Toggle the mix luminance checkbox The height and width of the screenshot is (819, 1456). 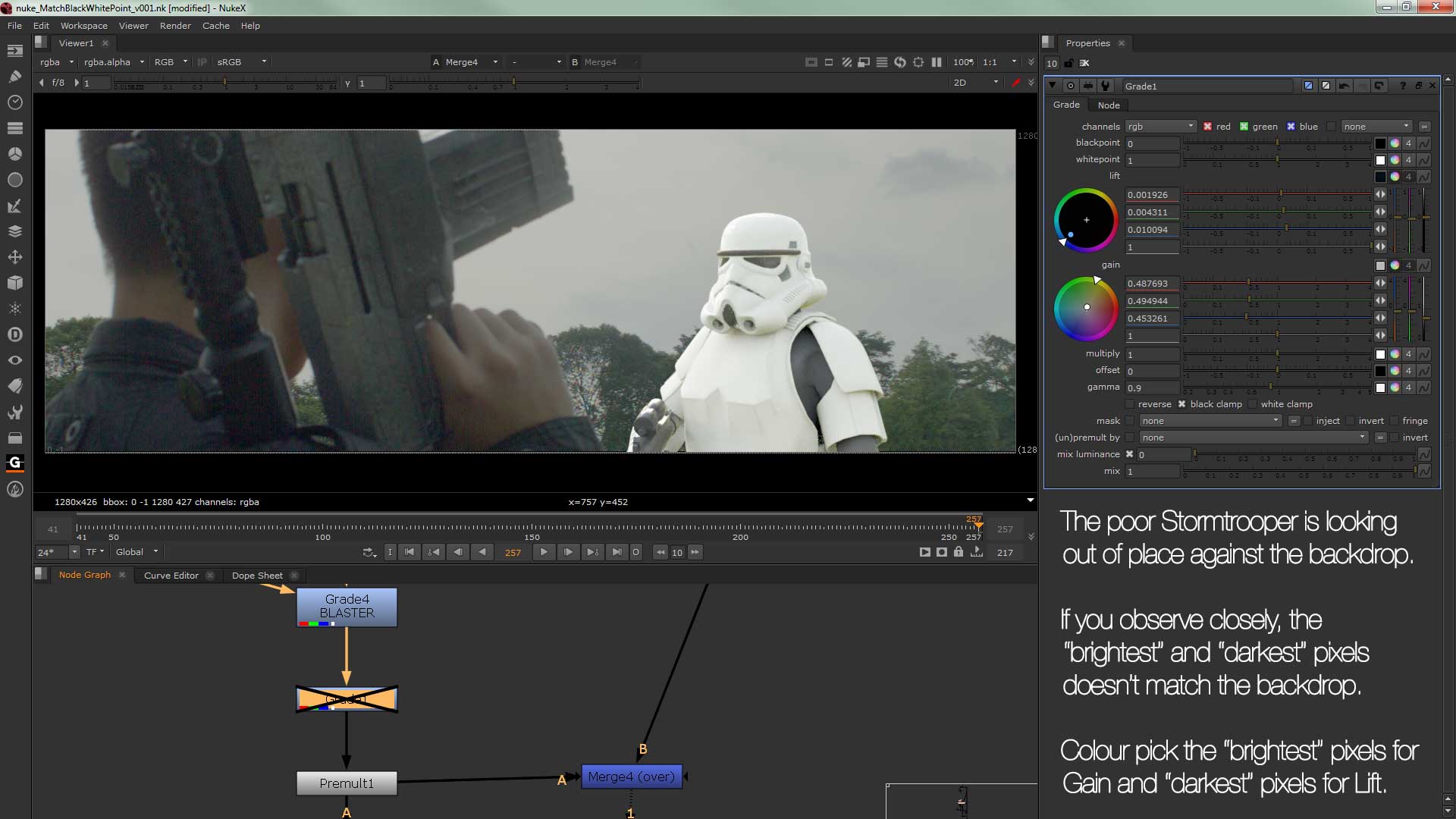point(1129,454)
